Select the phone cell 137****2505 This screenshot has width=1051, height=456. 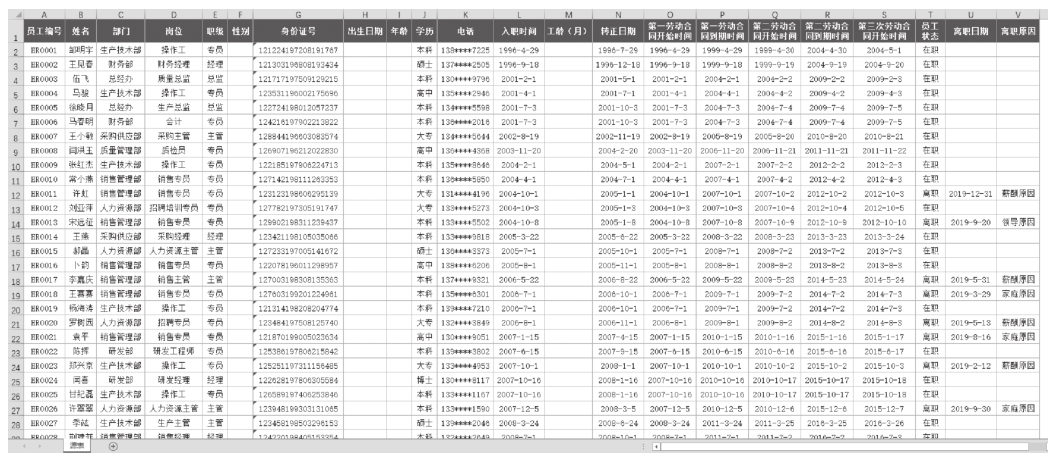[465, 65]
